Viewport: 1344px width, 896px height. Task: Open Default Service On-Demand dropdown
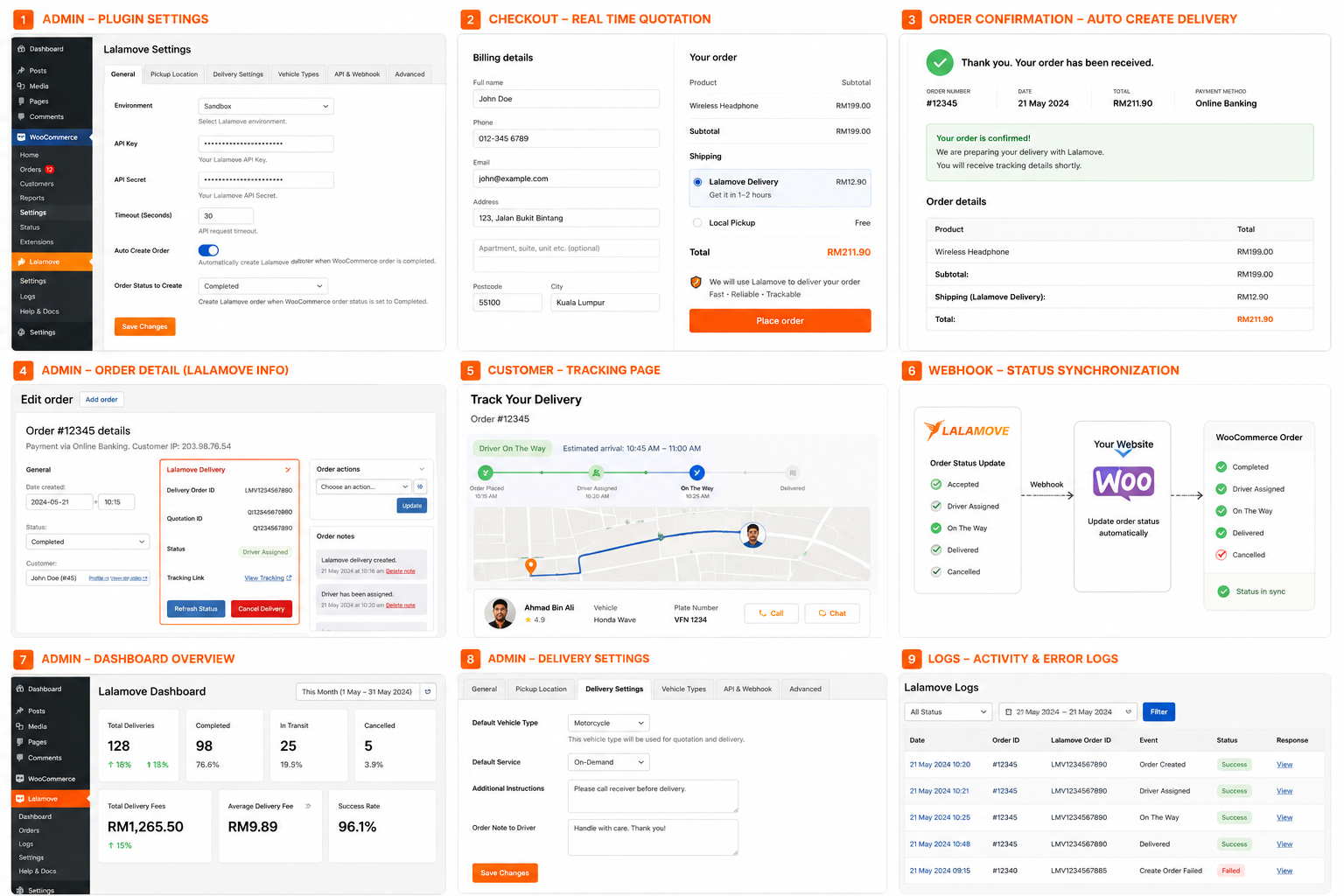(609, 762)
